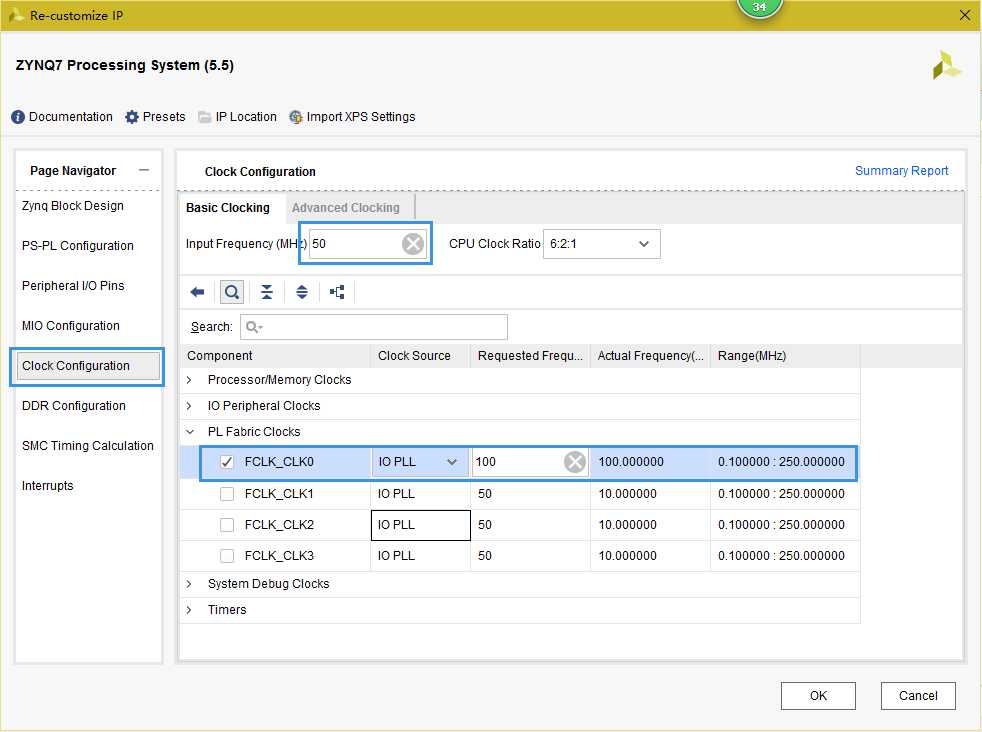Go to SMC Timing Calculation page
The width and height of the screenshot is (982, 732).
click(87, 446)
